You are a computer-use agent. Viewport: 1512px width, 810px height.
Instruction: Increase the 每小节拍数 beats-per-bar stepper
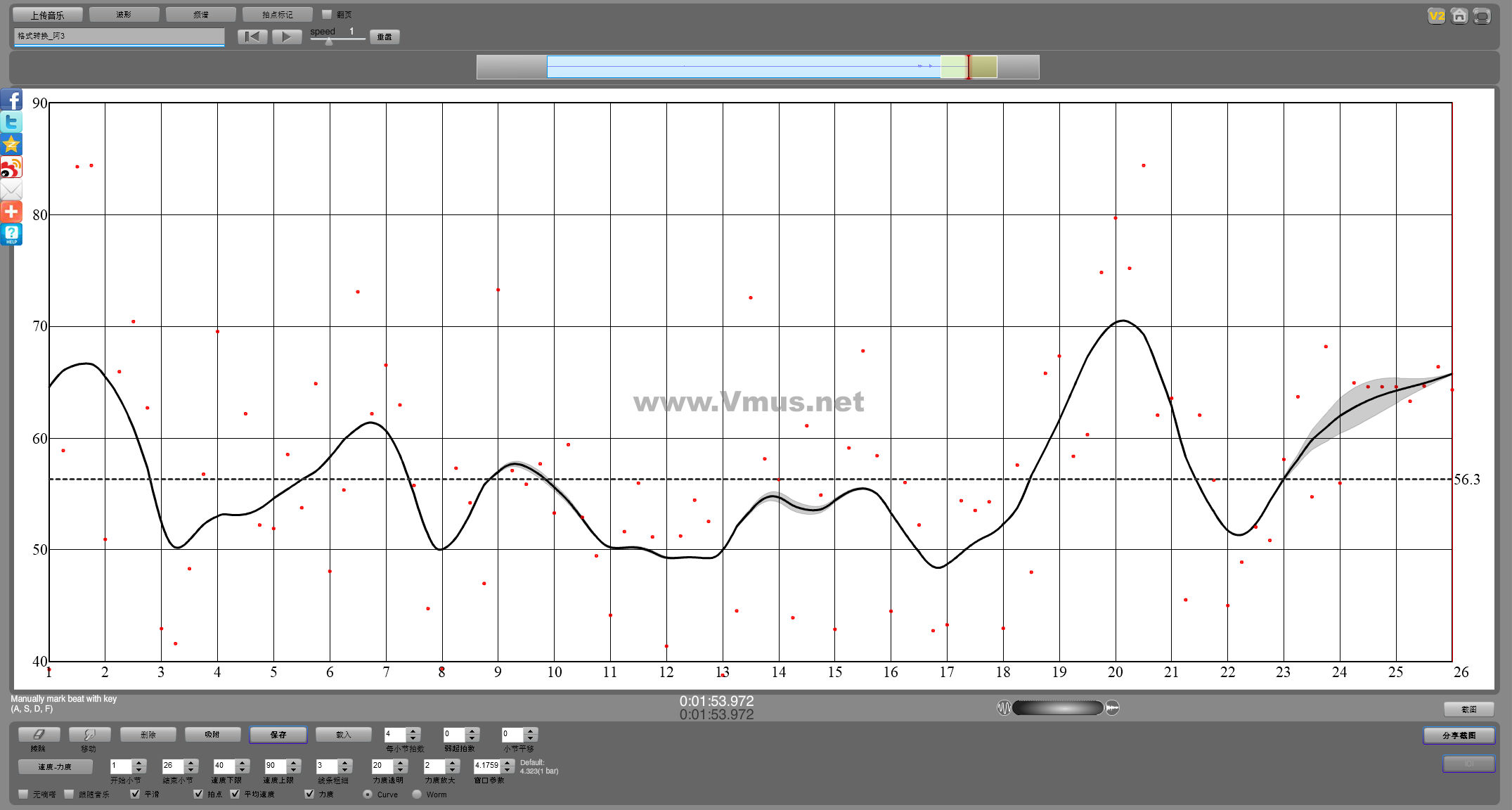tap(413, 731)
